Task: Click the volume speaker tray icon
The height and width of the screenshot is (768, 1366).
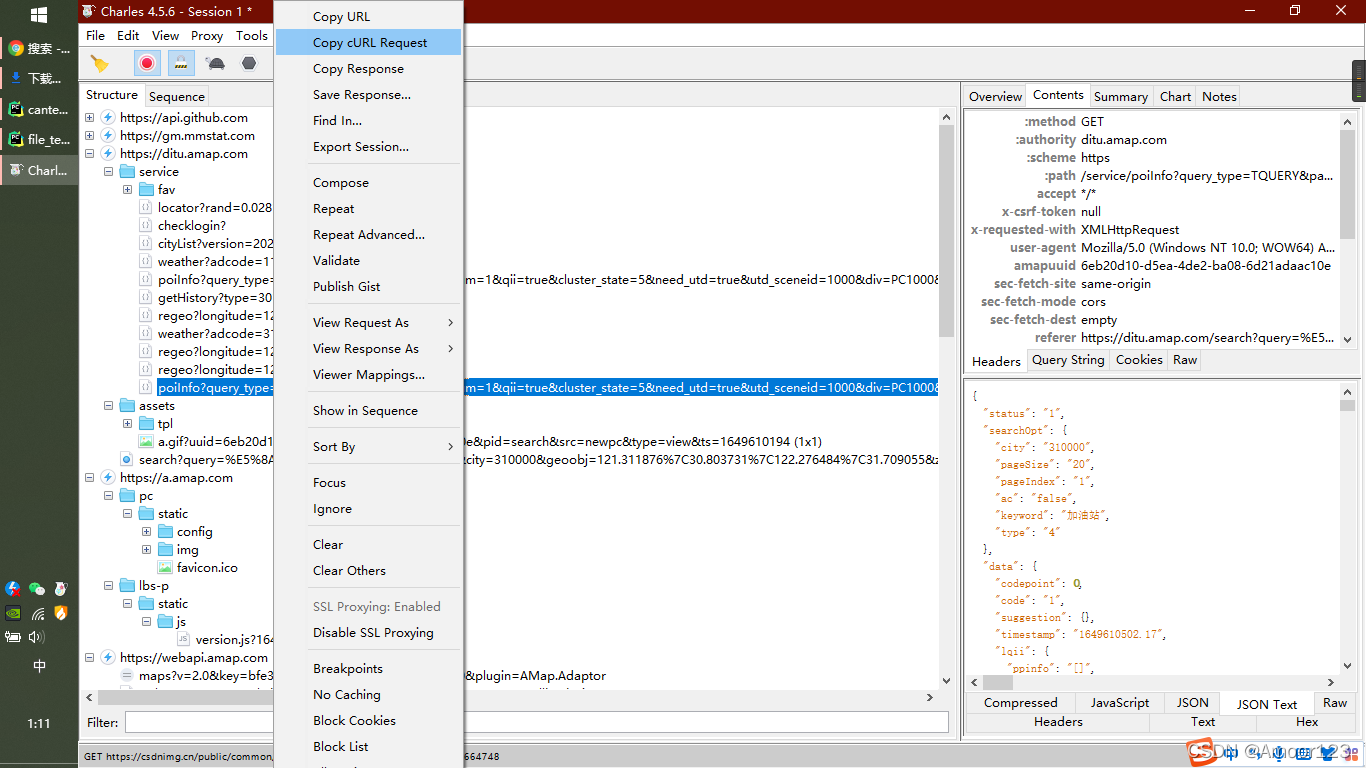Action: pyautogui.click(x=37, y=637)
